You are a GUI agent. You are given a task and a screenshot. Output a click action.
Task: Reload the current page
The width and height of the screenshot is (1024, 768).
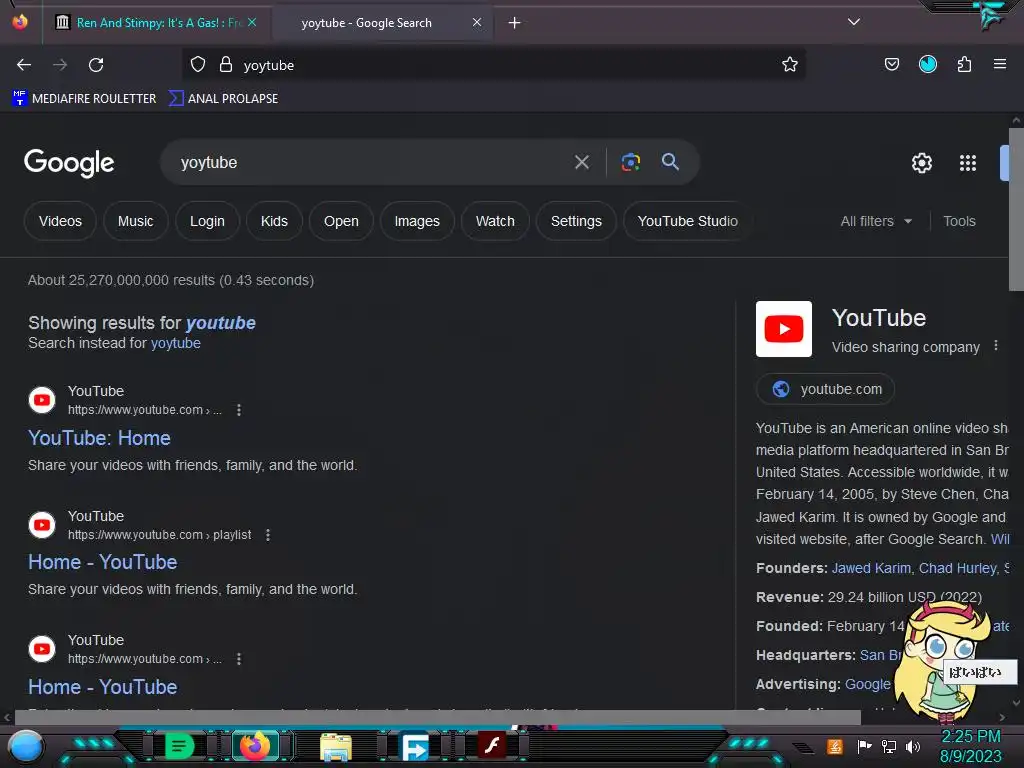tap(96, 65)
